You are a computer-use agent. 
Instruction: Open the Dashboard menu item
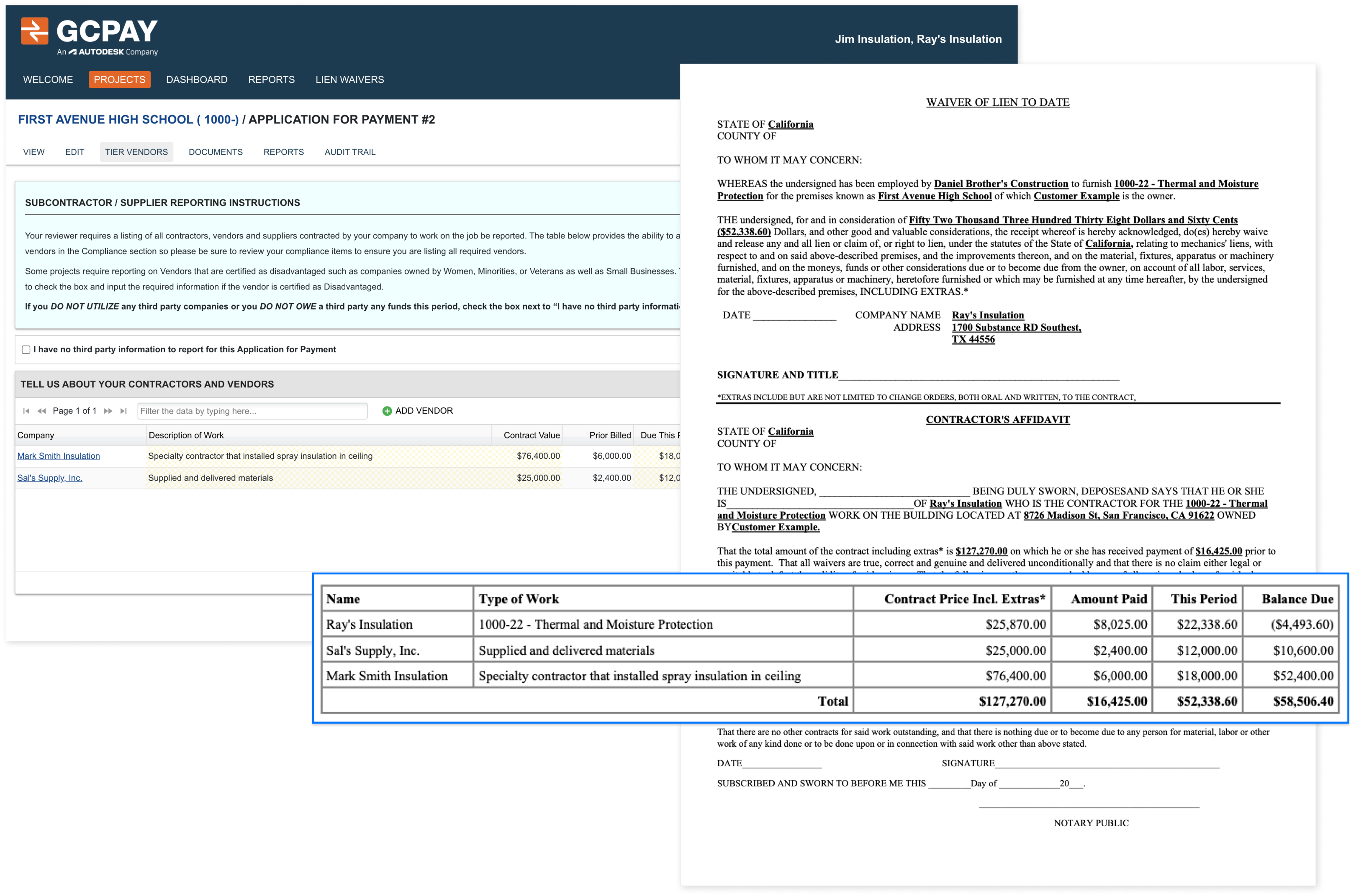click(x=197, y=79)
